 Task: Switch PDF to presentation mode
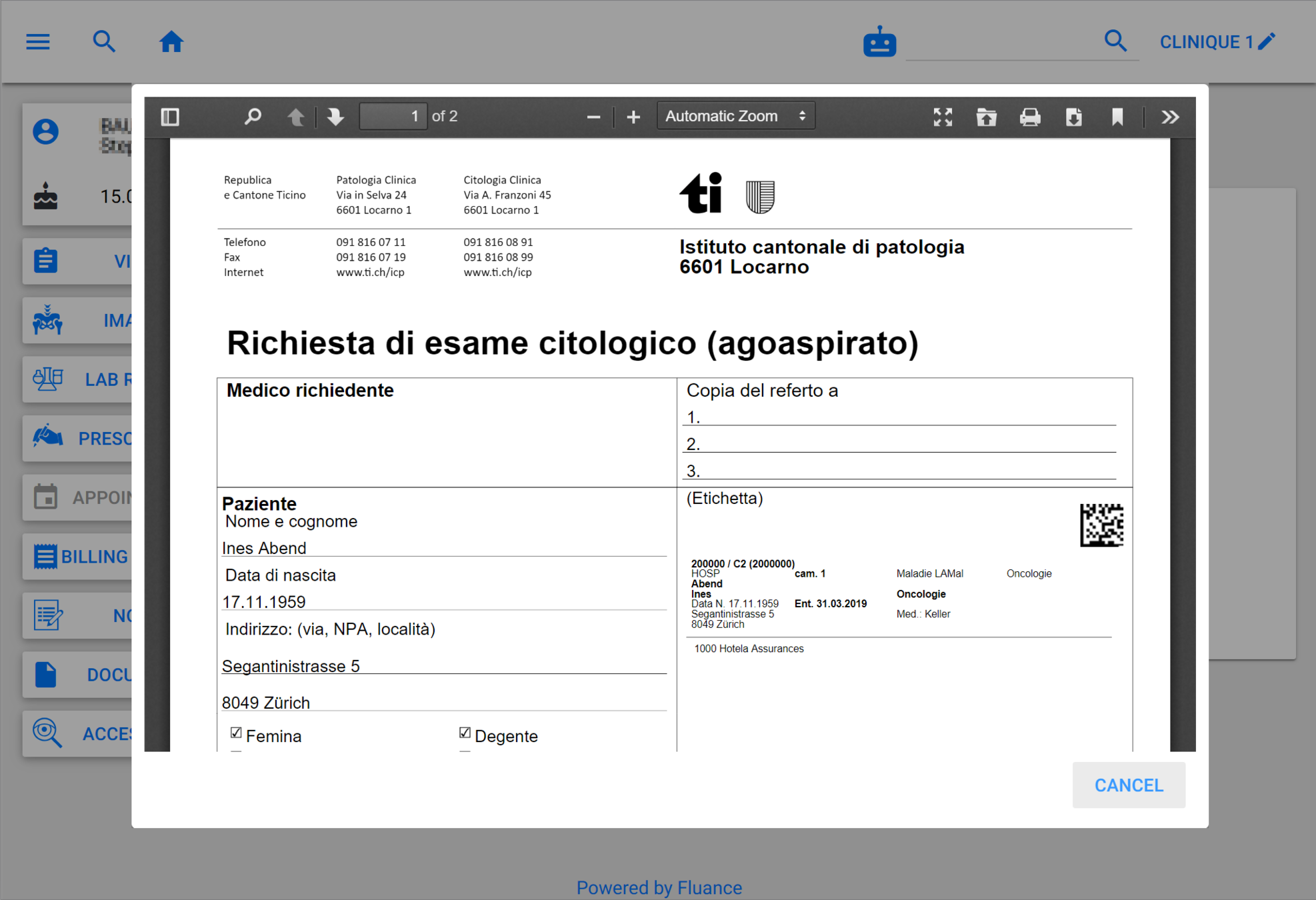[942, 117]
